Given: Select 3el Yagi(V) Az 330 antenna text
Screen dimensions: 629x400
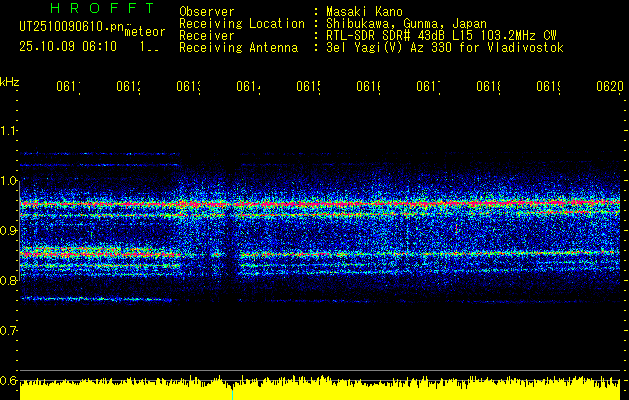Looking at the screenshot, I should click(445, 48).
